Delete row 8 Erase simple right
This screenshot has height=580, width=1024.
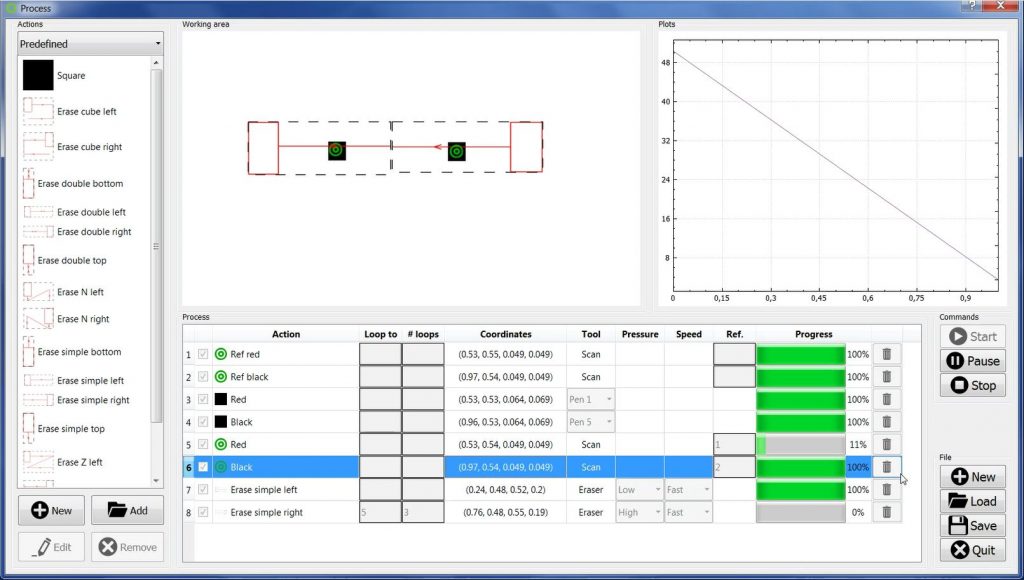tap(886, 512)
